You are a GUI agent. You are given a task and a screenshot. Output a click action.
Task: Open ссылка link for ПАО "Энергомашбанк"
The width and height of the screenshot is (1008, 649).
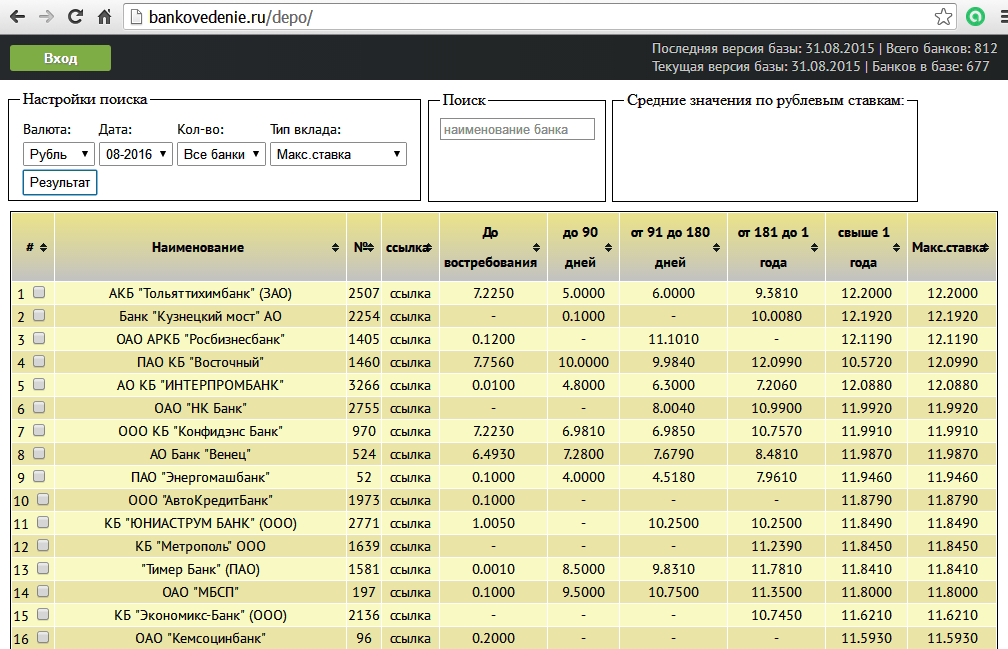410,477
